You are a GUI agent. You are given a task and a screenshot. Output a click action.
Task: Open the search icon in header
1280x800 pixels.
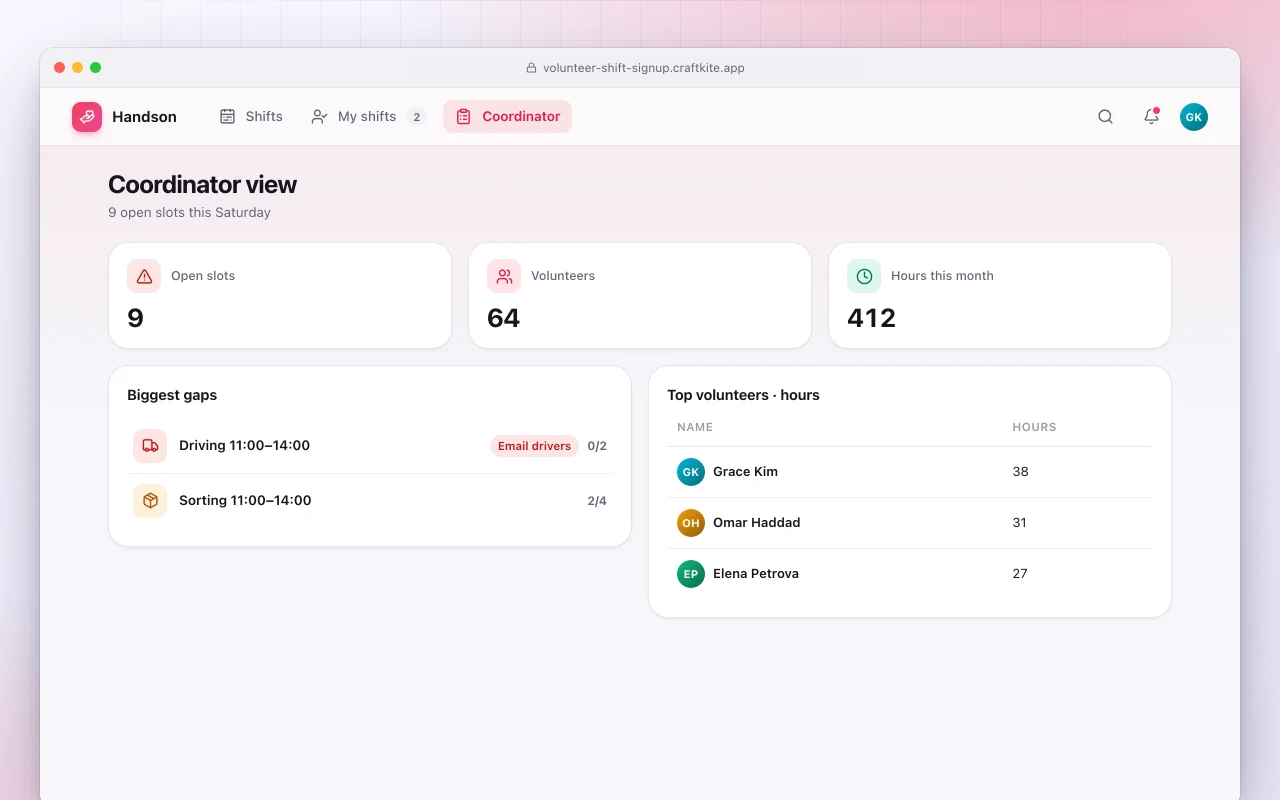(1105, 117)
